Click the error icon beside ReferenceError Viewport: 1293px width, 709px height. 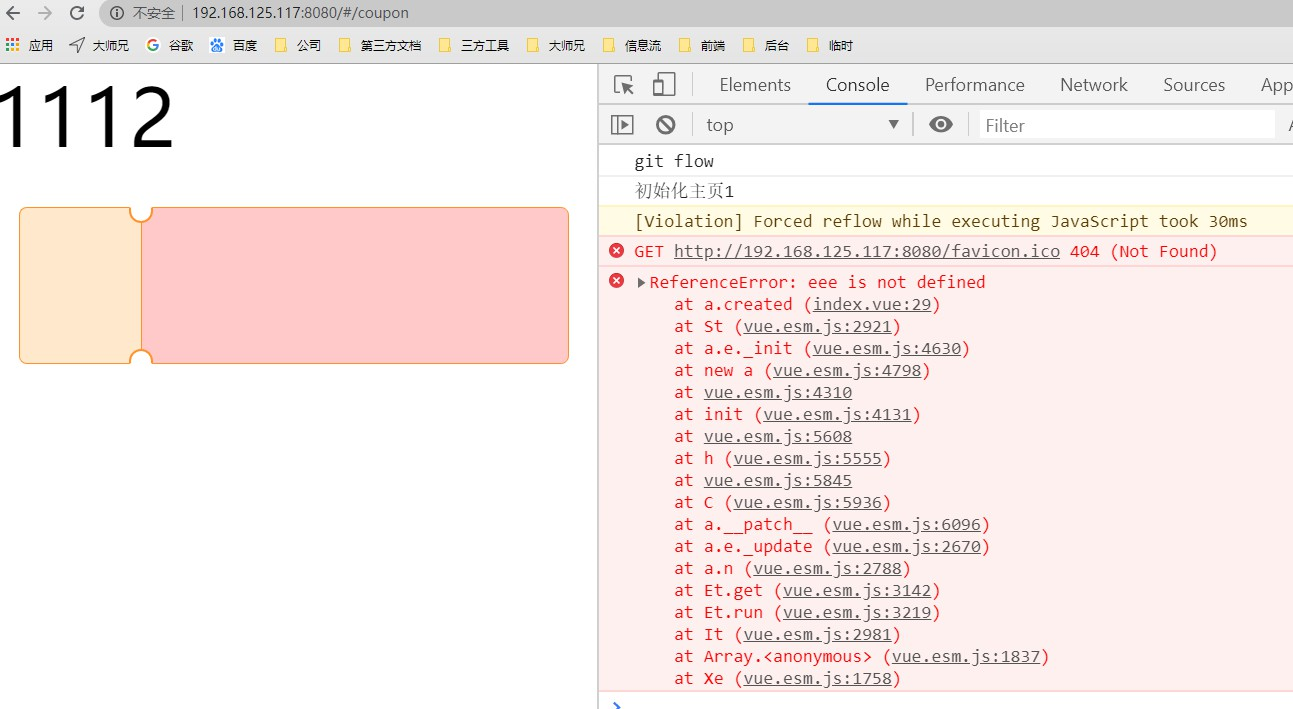[x=616, y=281]
